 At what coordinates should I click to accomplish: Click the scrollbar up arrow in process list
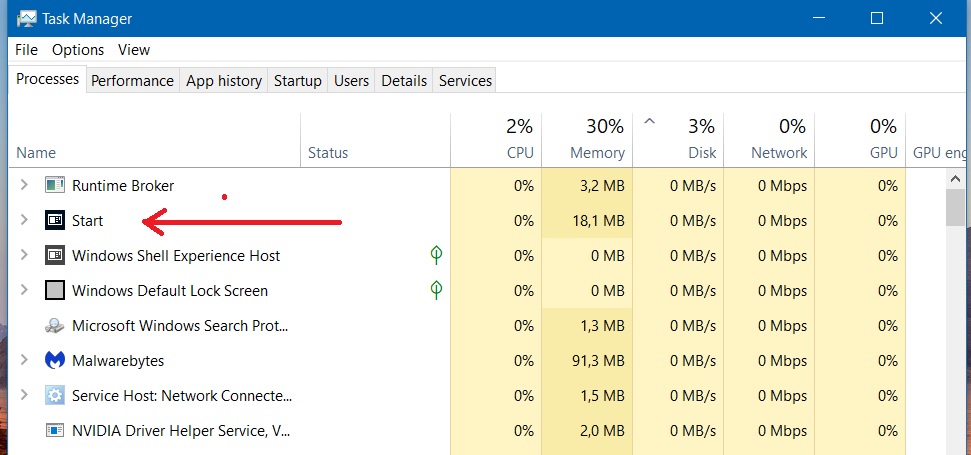pos(956,179)
